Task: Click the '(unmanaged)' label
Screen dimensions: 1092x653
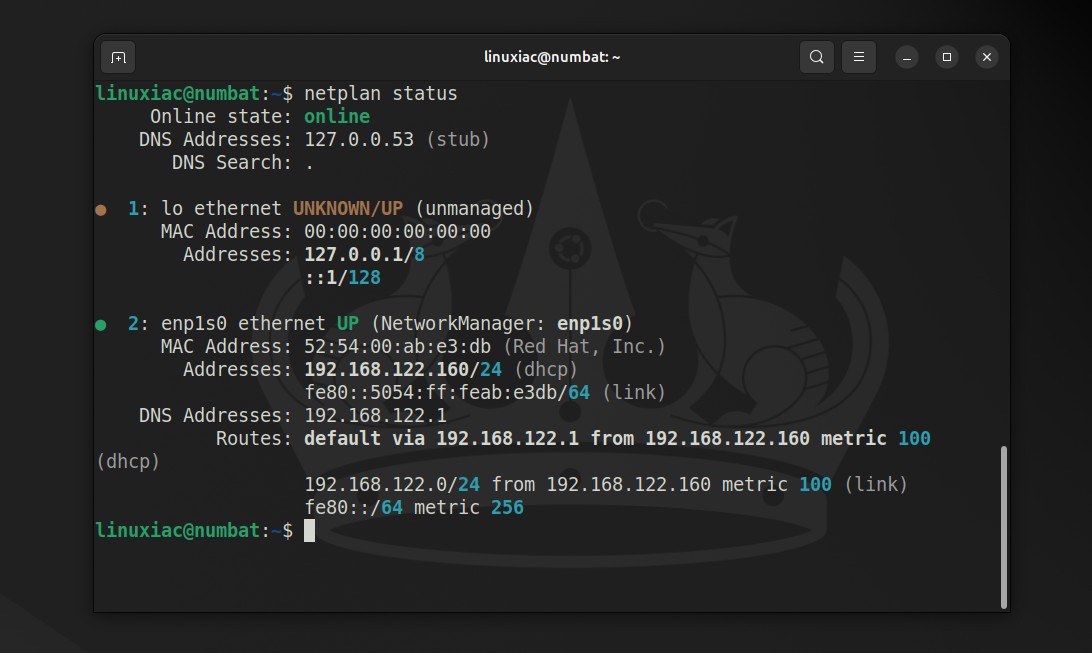Action: pyautogui.click(x=474, y=208)
